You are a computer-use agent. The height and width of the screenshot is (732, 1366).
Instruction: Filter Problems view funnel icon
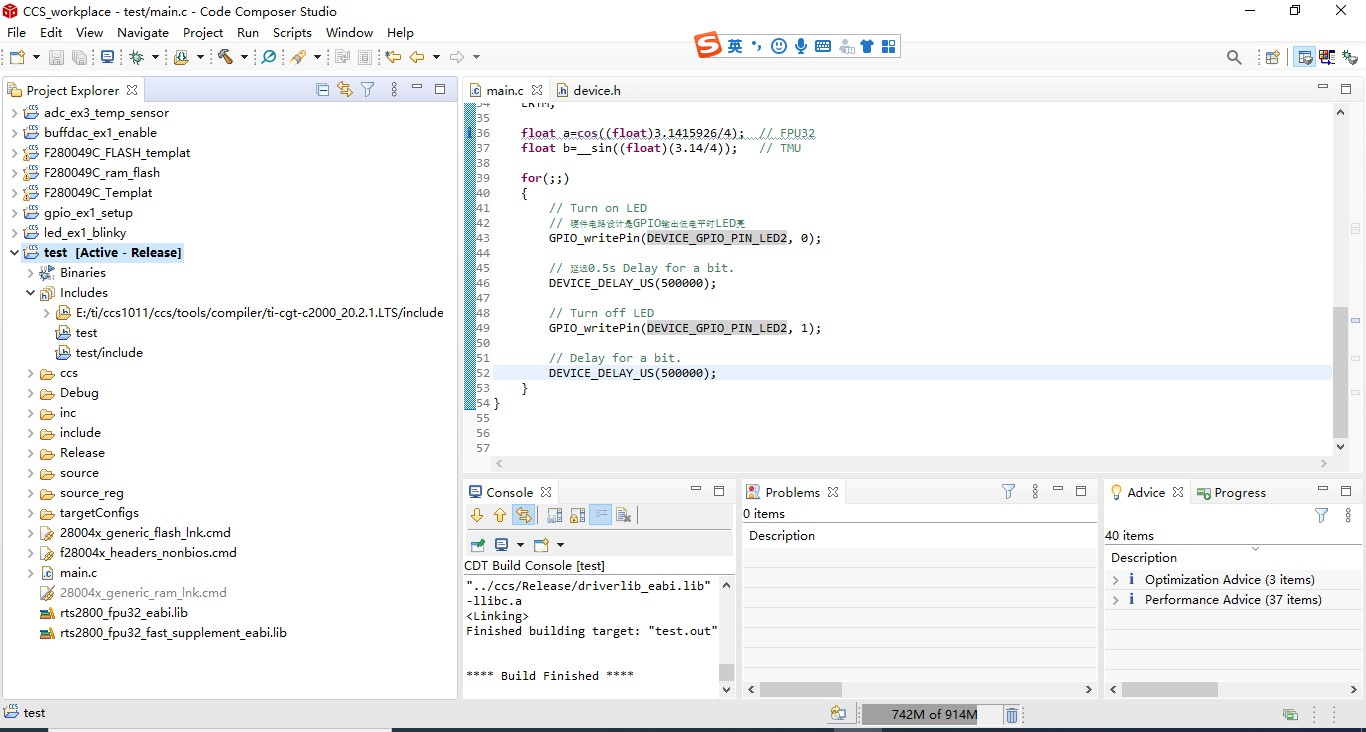1008,491
